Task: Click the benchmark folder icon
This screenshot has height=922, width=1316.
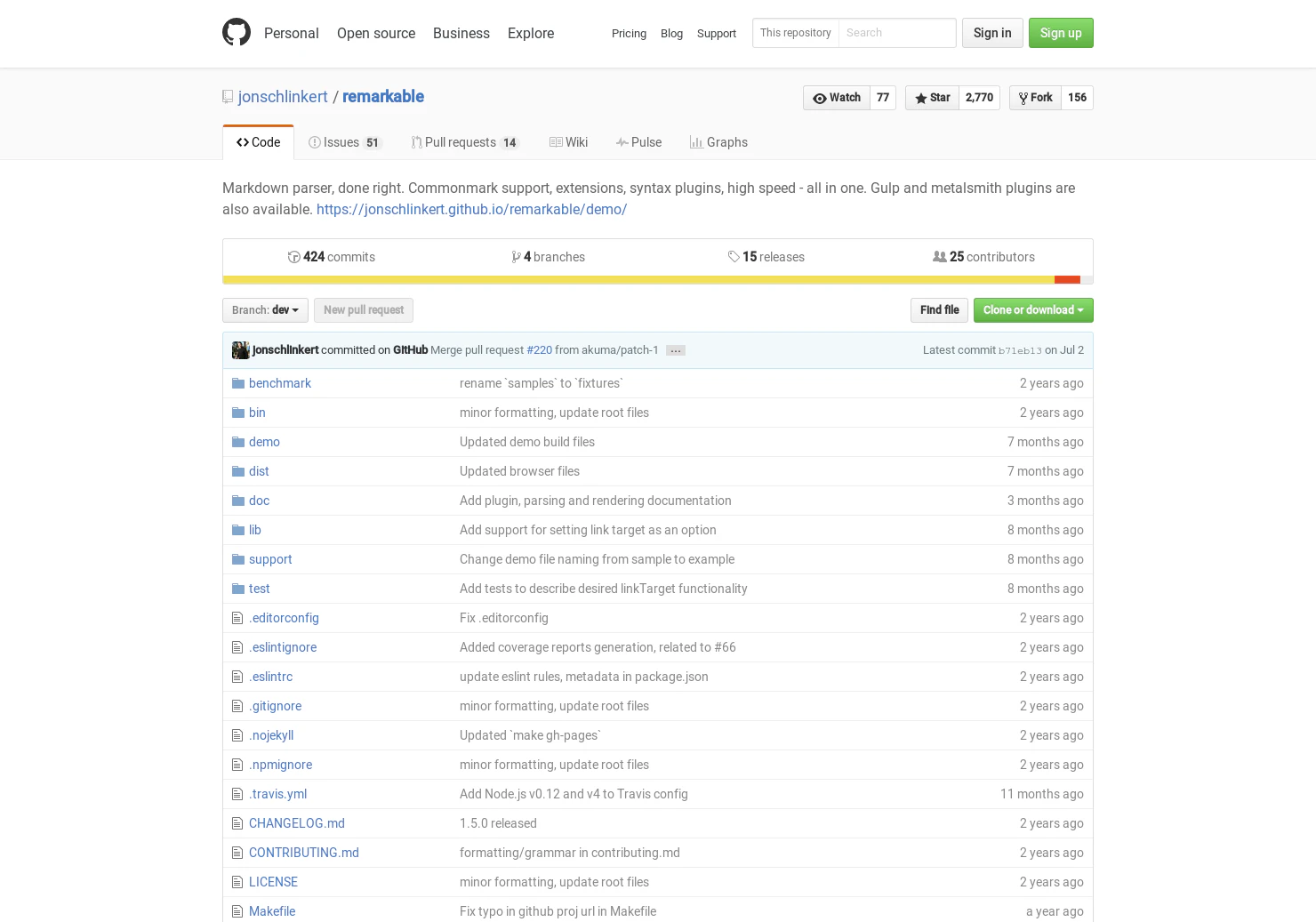Action: click(238, 383)
